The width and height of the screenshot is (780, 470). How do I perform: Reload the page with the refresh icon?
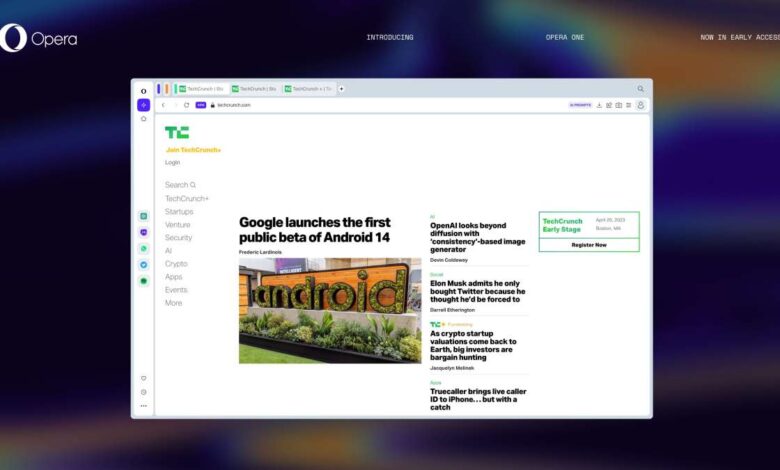click(187, 105)
